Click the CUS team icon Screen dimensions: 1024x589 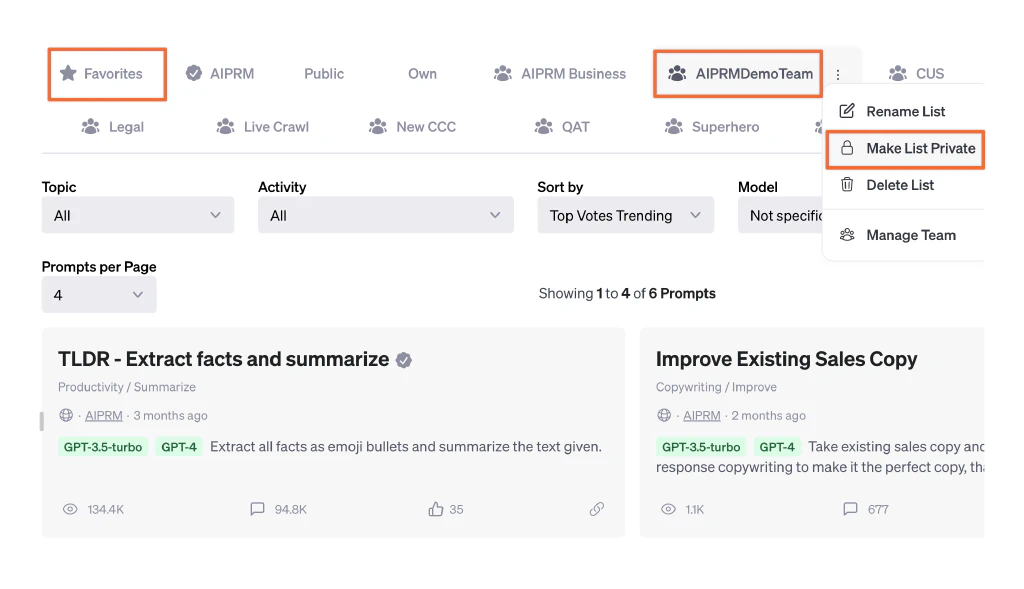pos(898,73)
